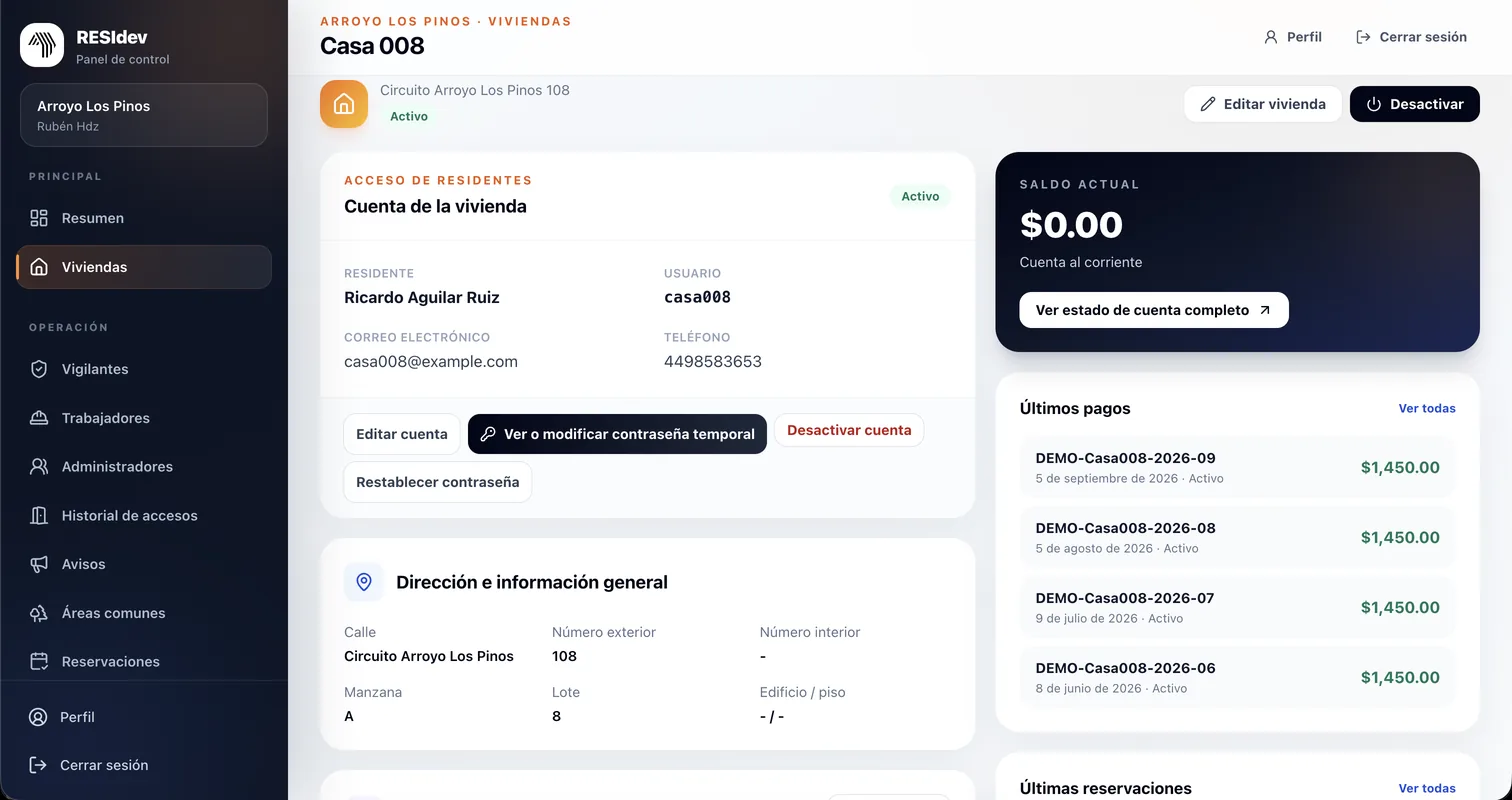
Task: Open payment DEMO-Casa008-2026-08
Action: tap(1238, 537)
